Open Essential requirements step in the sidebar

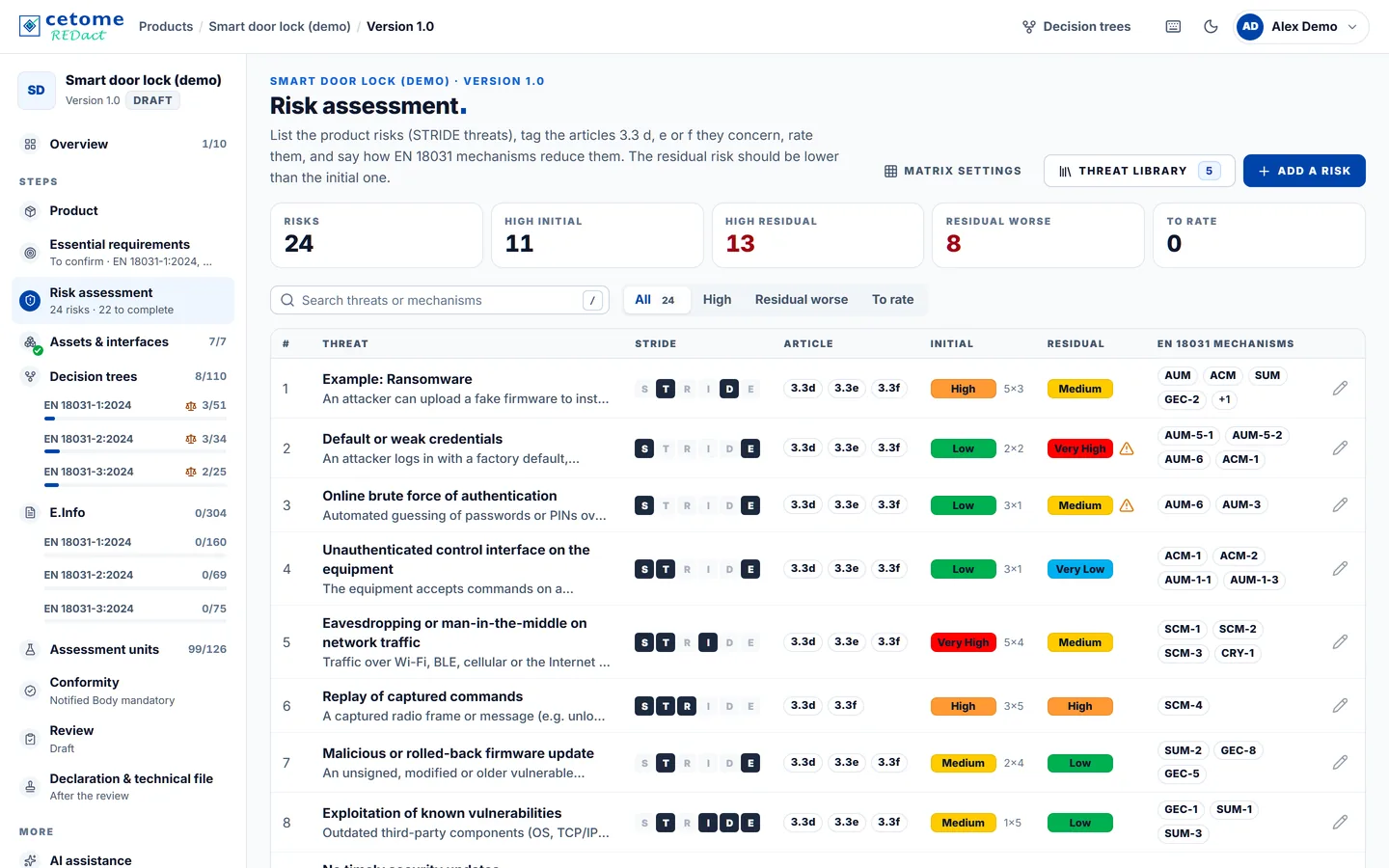(x=123, y=253)
